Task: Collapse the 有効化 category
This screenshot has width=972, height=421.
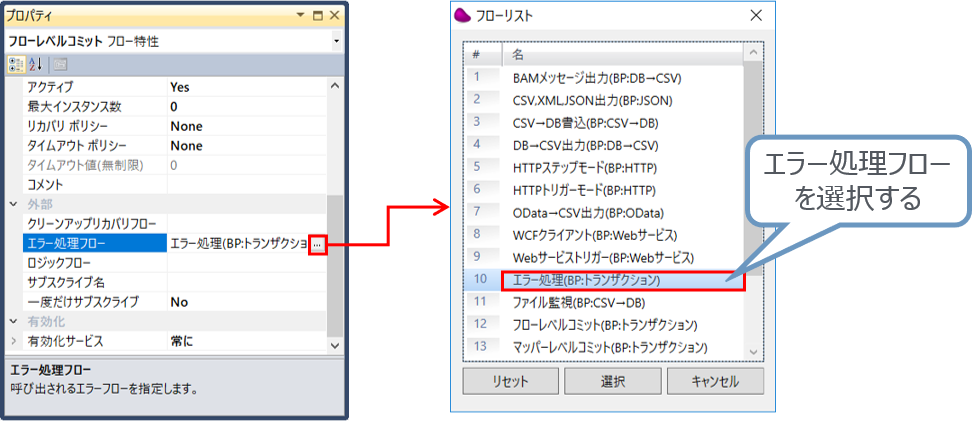Action: pyautogui.click(x=14, y=321)
